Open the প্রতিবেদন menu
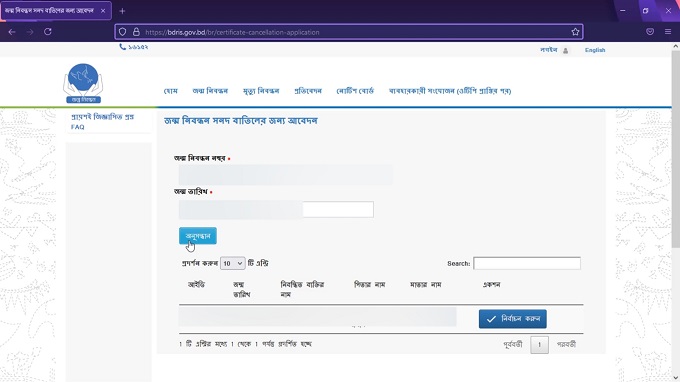This screenshot has height=382, width=680. pos(308,91)
